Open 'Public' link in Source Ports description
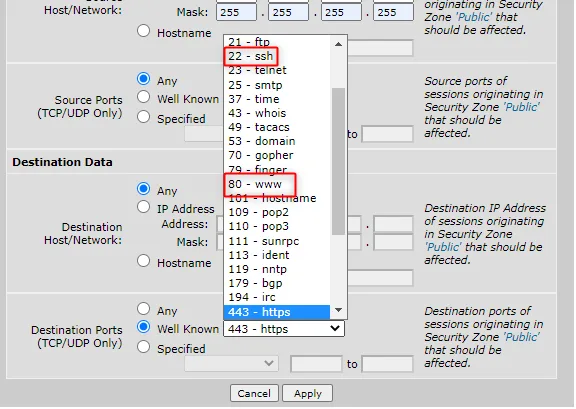The image size is (576, 409). pos(521,107)
